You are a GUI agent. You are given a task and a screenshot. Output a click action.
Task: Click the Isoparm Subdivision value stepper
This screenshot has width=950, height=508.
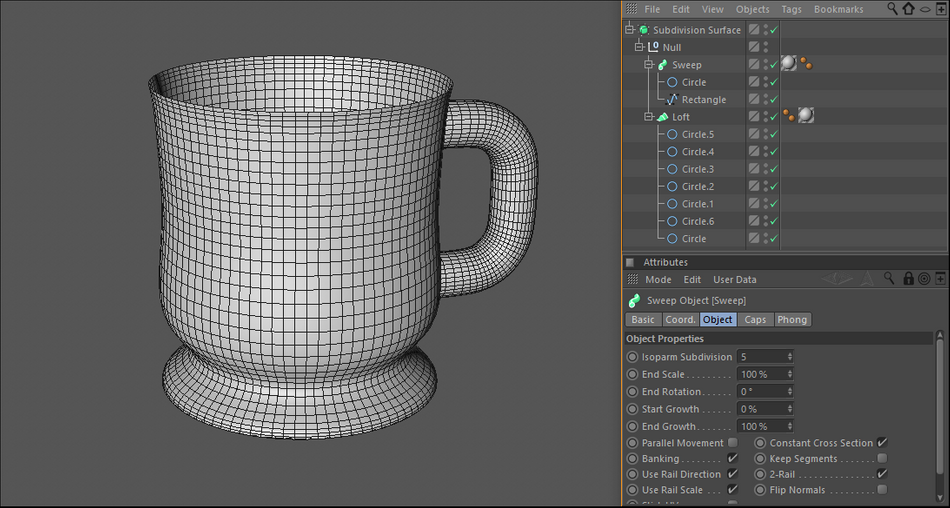(x=790, y=357)
